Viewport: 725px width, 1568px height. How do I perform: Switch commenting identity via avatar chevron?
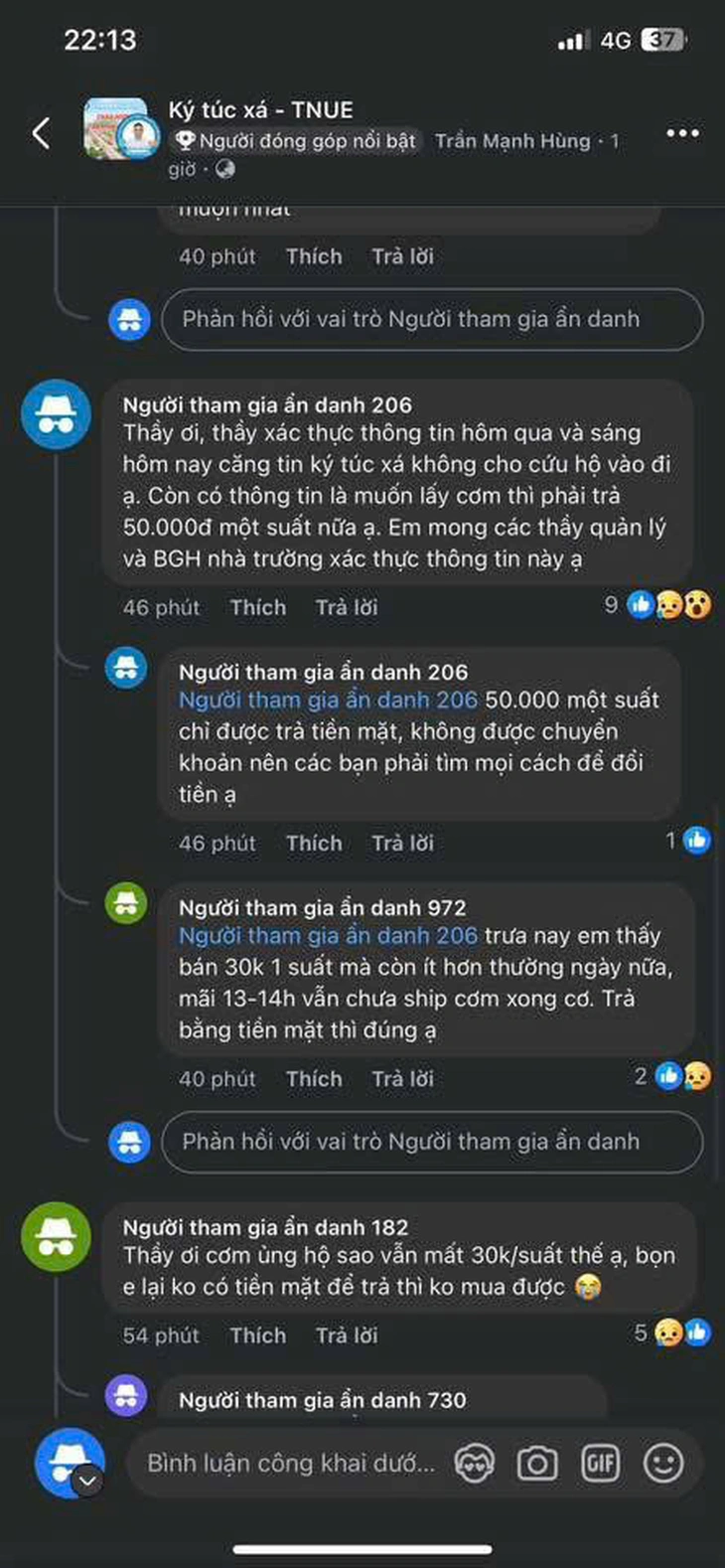[87, 1481]
